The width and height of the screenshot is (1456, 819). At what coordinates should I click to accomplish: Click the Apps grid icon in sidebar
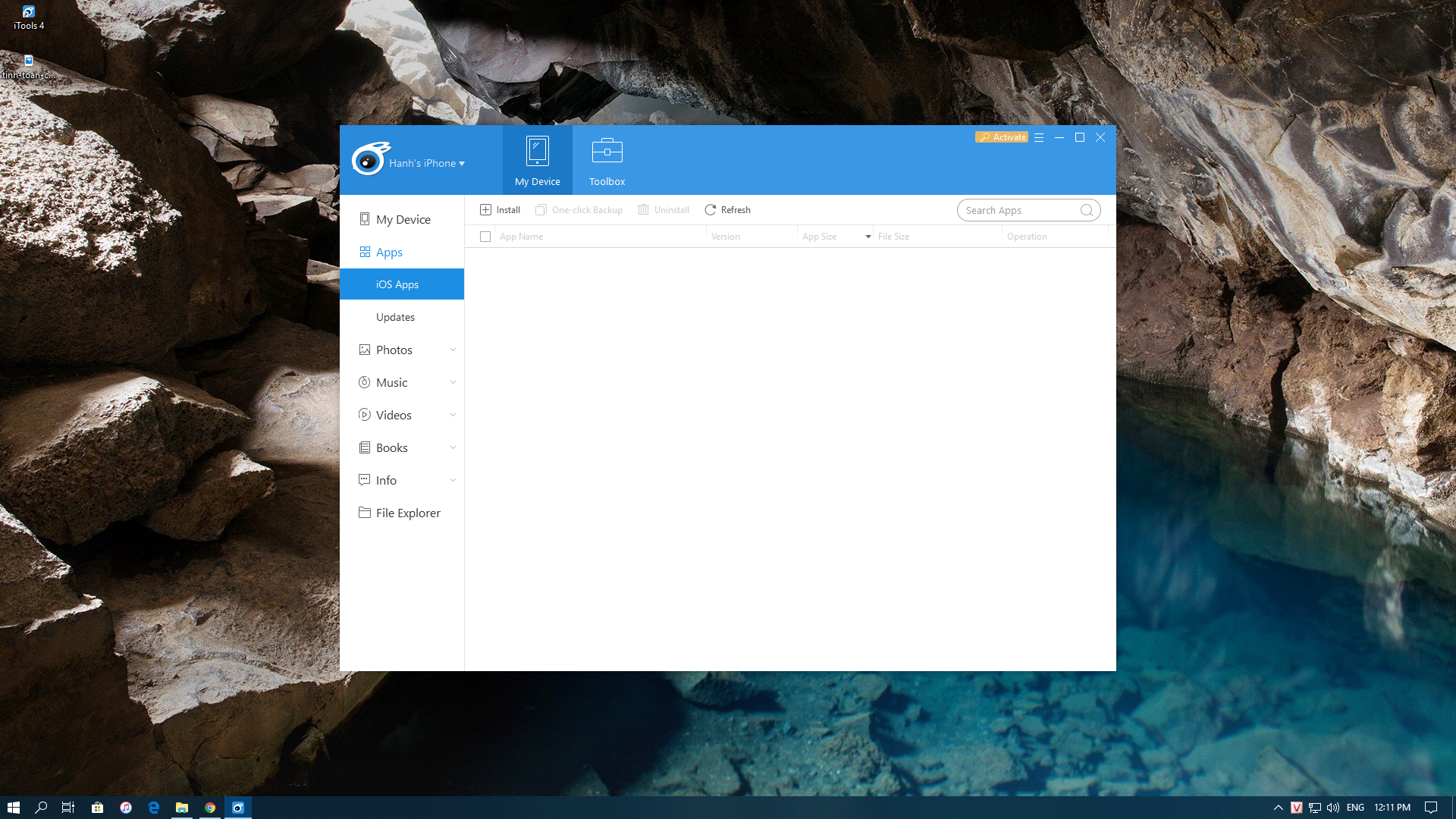365,252
